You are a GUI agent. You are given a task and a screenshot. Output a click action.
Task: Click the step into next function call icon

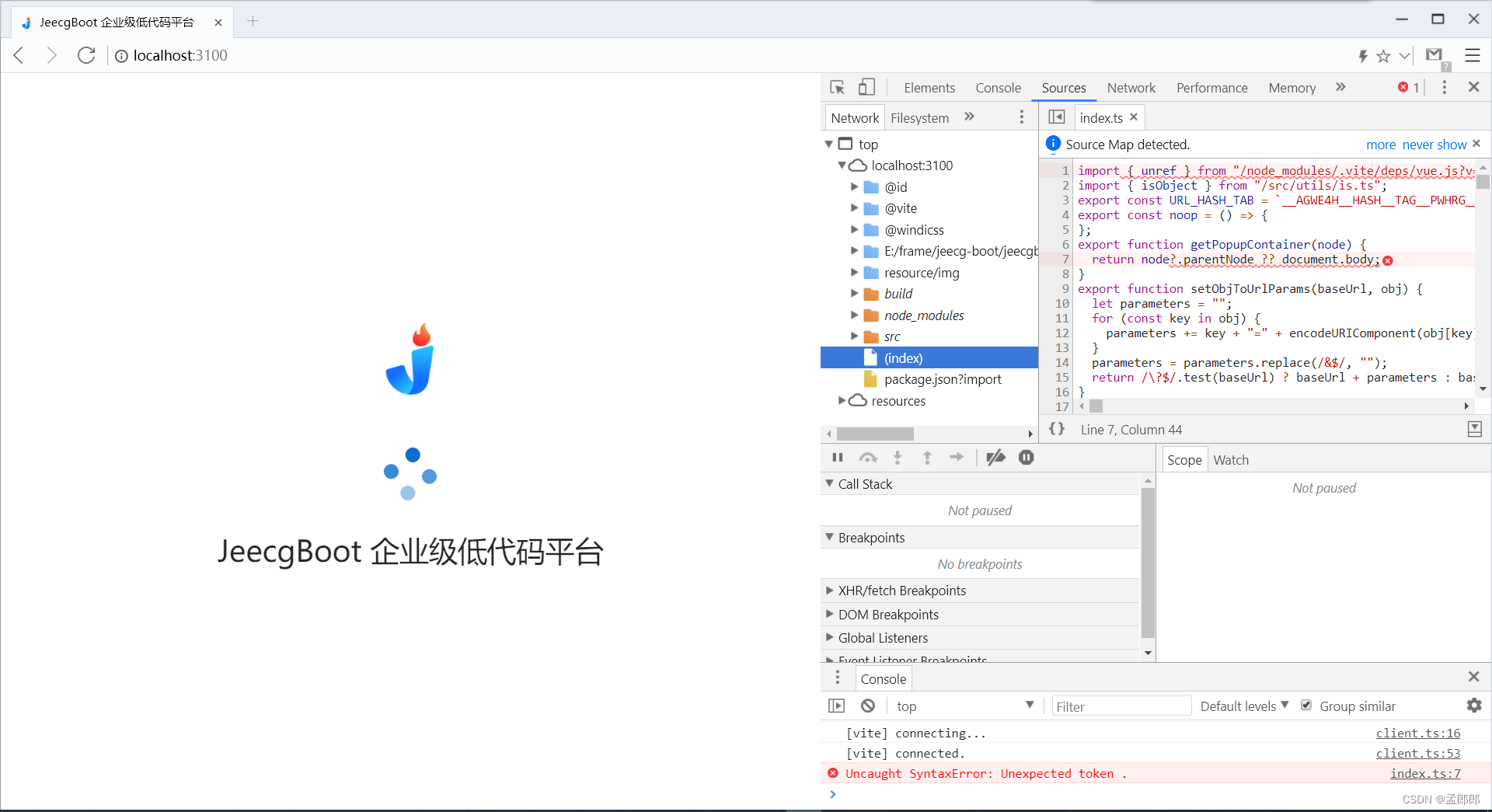pos(898,458)
